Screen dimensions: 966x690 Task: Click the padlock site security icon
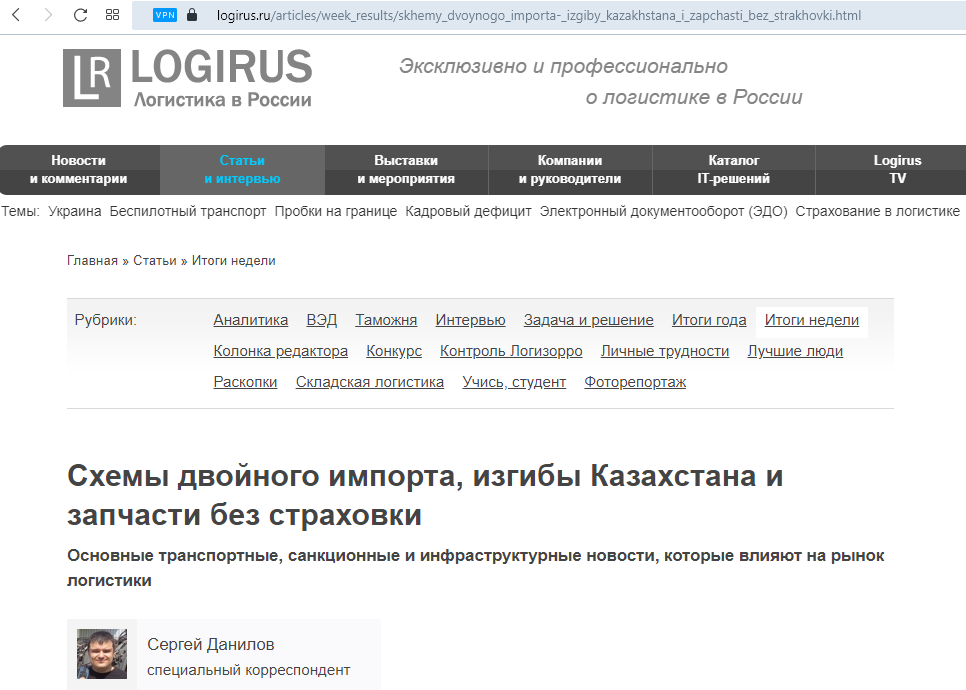coord(192,16)
